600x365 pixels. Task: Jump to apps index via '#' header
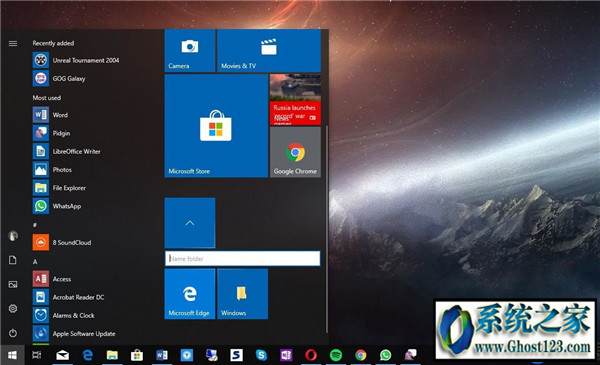tap(35, 225)
